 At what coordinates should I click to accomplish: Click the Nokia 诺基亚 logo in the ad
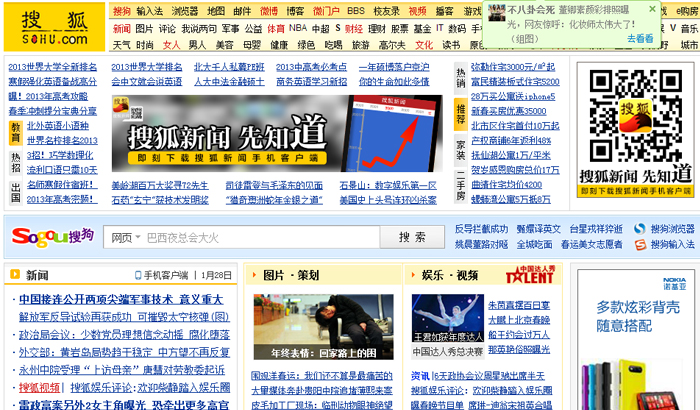(x=675, y=284)
